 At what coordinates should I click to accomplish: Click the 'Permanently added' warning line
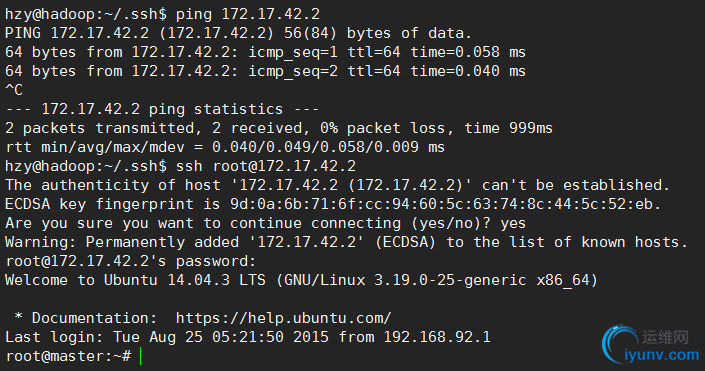346,242
